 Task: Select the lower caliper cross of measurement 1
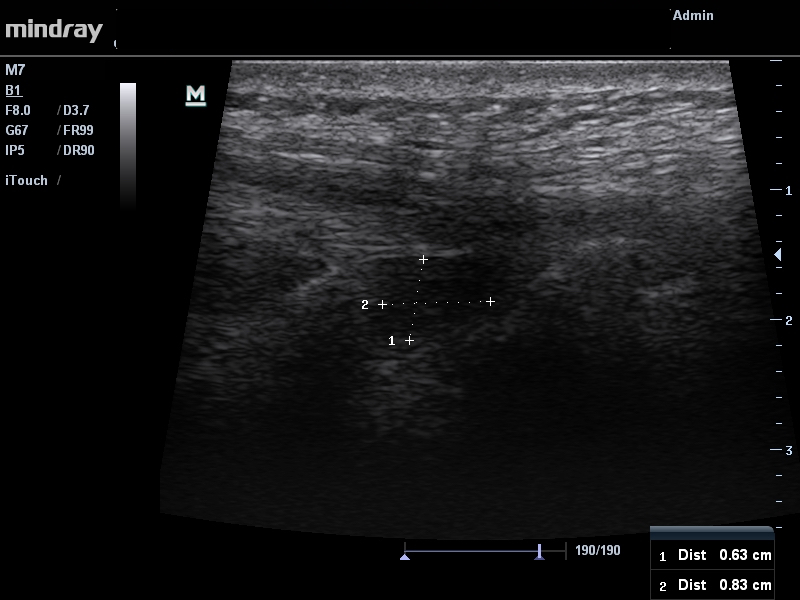coord(409,341)
